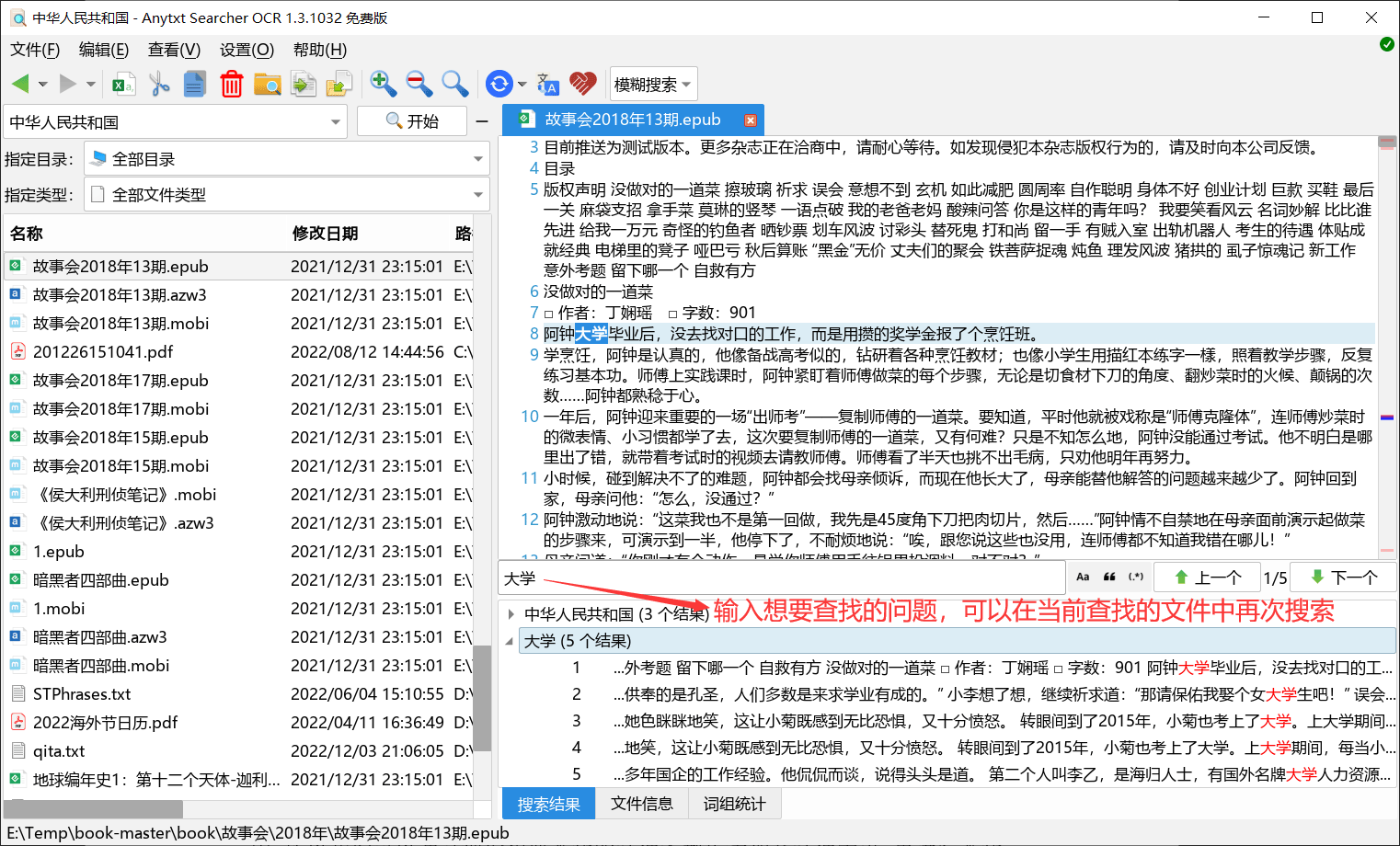Click the gray forward navigation arrow

pos(68,84)
